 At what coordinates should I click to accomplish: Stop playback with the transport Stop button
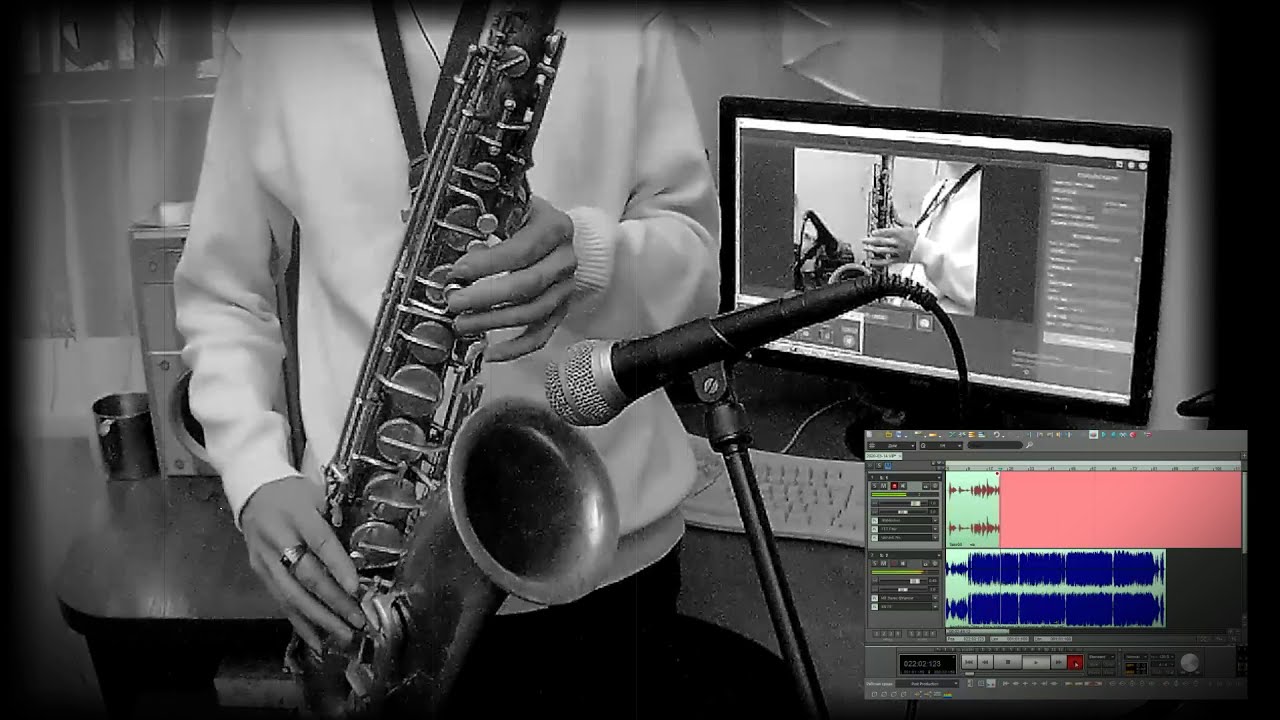(1008, 662)
